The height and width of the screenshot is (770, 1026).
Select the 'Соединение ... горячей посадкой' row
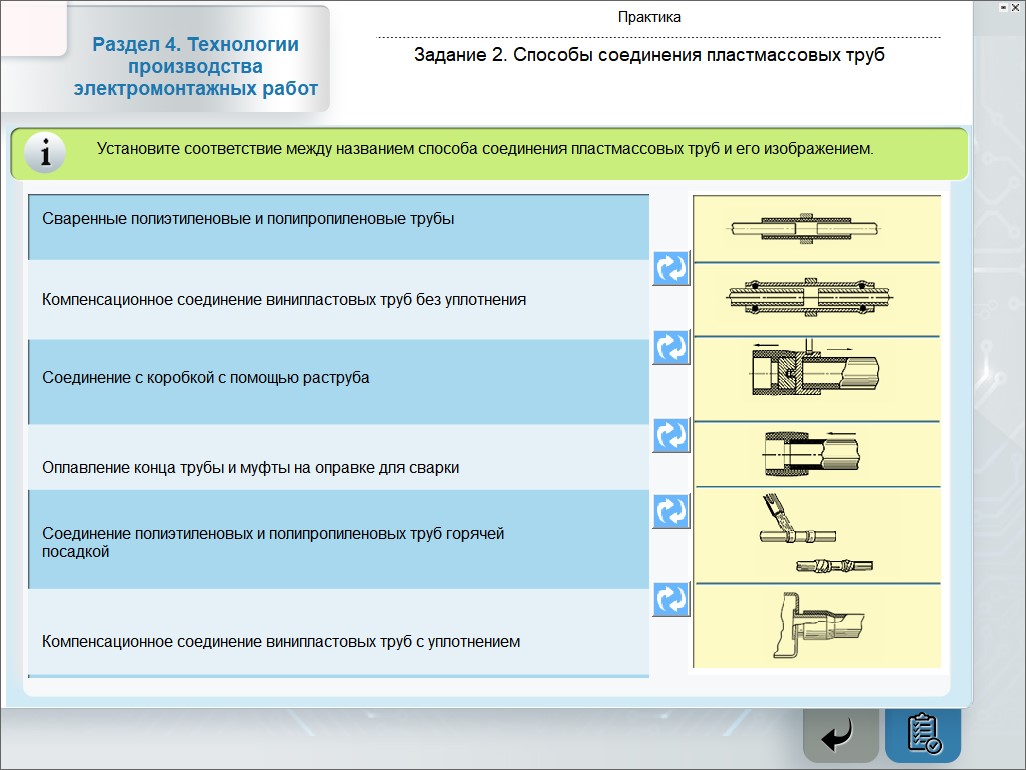coord(338,542)
